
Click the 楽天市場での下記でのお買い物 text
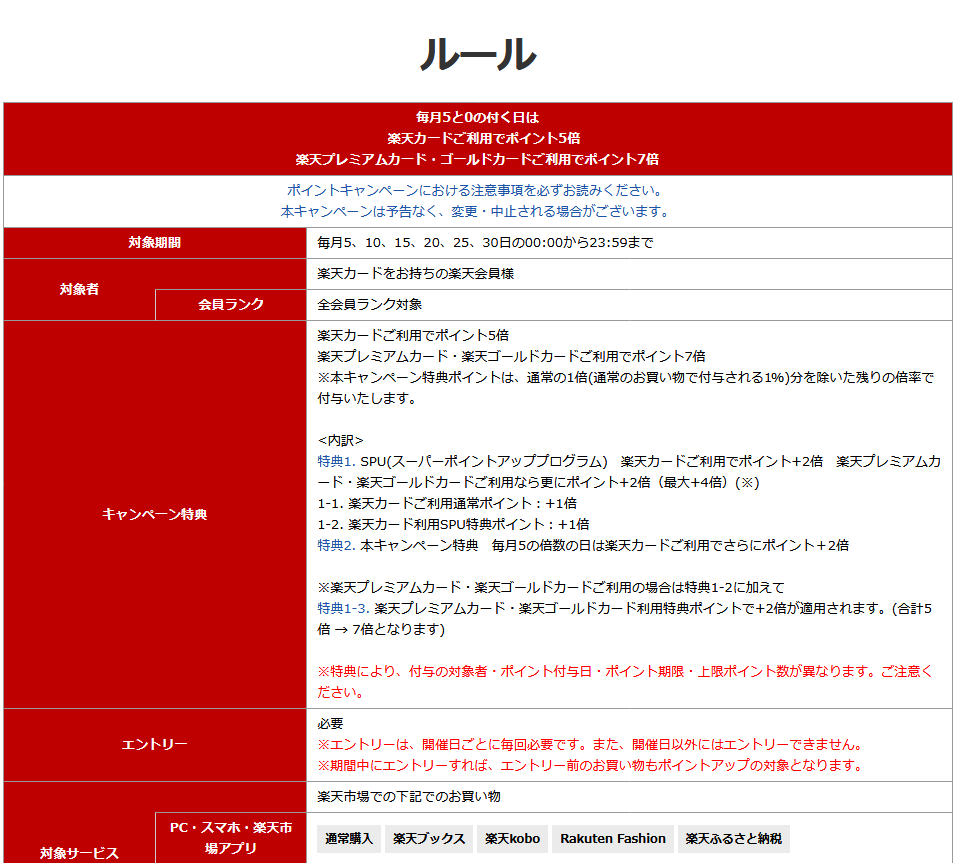coord(409,797)
